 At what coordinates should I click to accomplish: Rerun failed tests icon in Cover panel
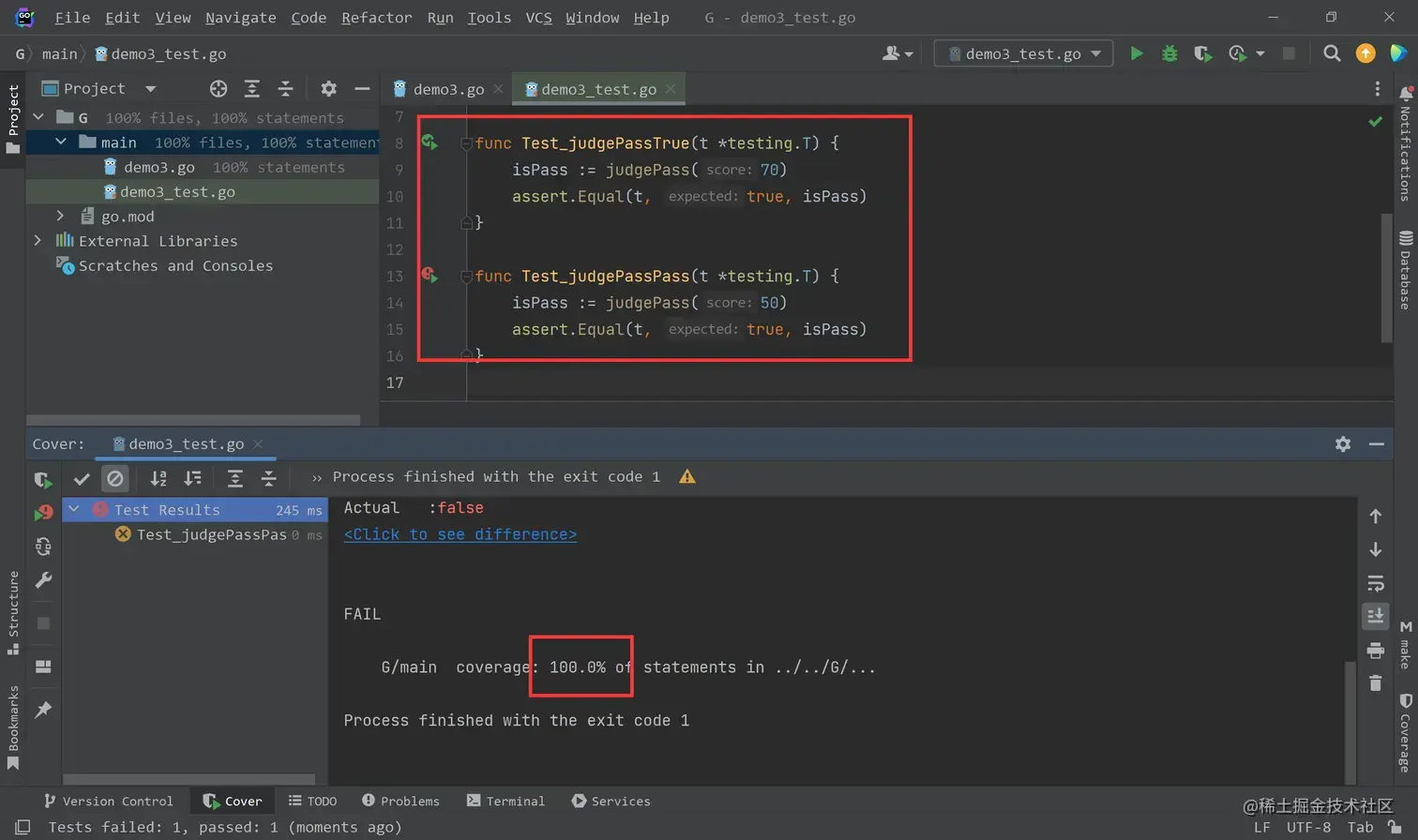[x=43, y=513]
